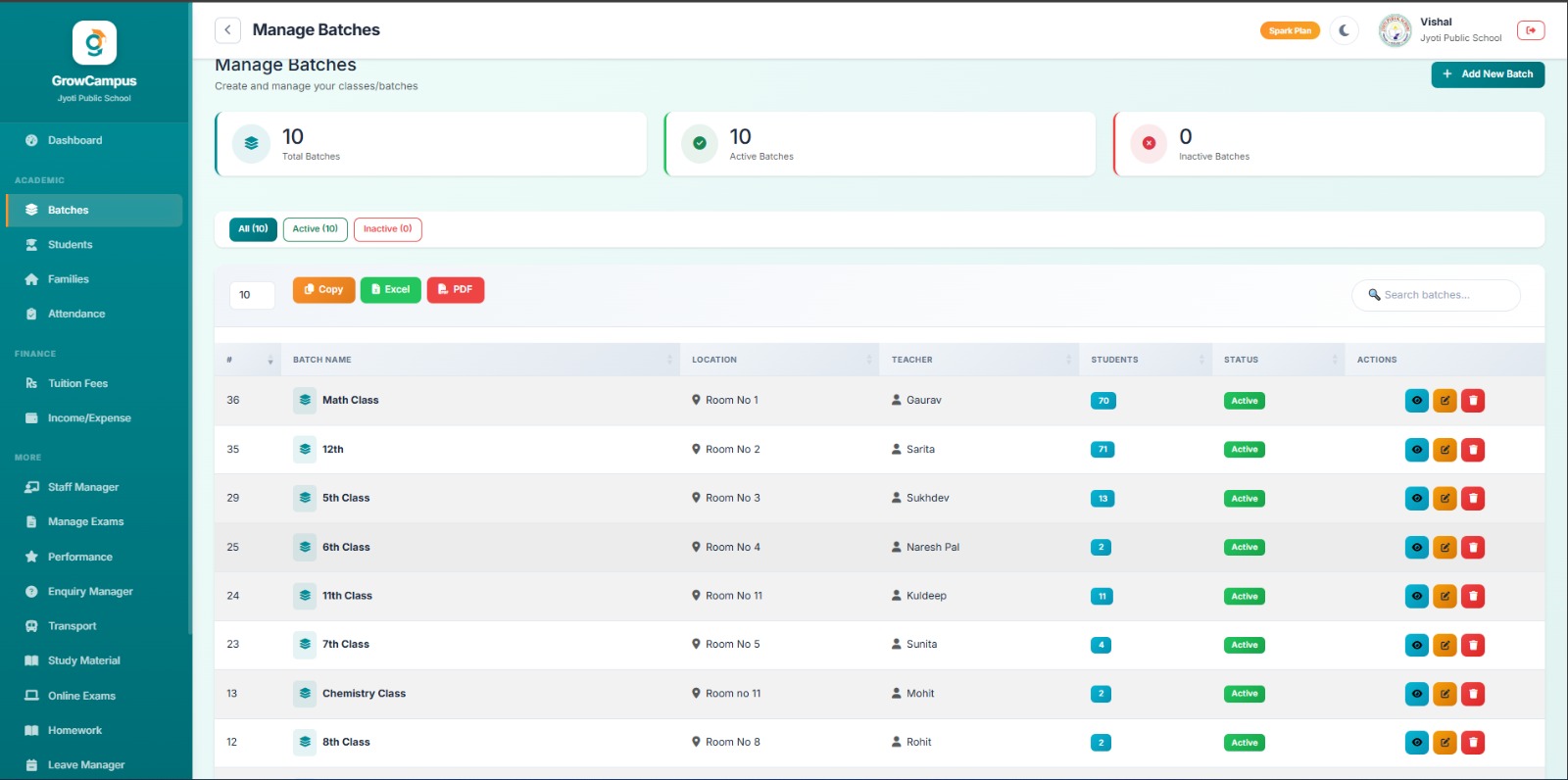Screen dimensions: 1568x780
Task: Click the logout icon in the header
Action: click(1530, 30)
